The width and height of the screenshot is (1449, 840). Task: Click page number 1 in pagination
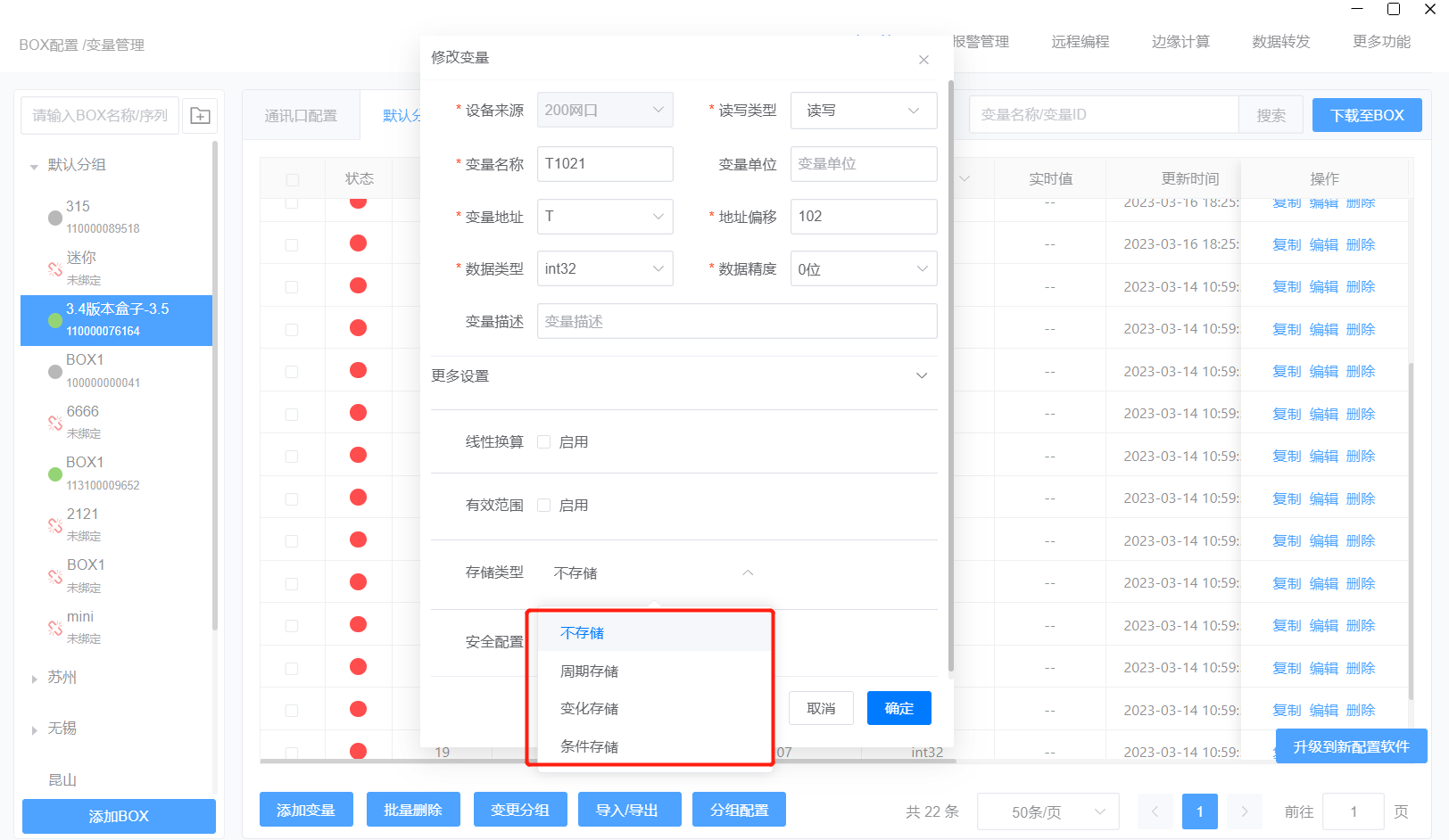(1199, 811)
